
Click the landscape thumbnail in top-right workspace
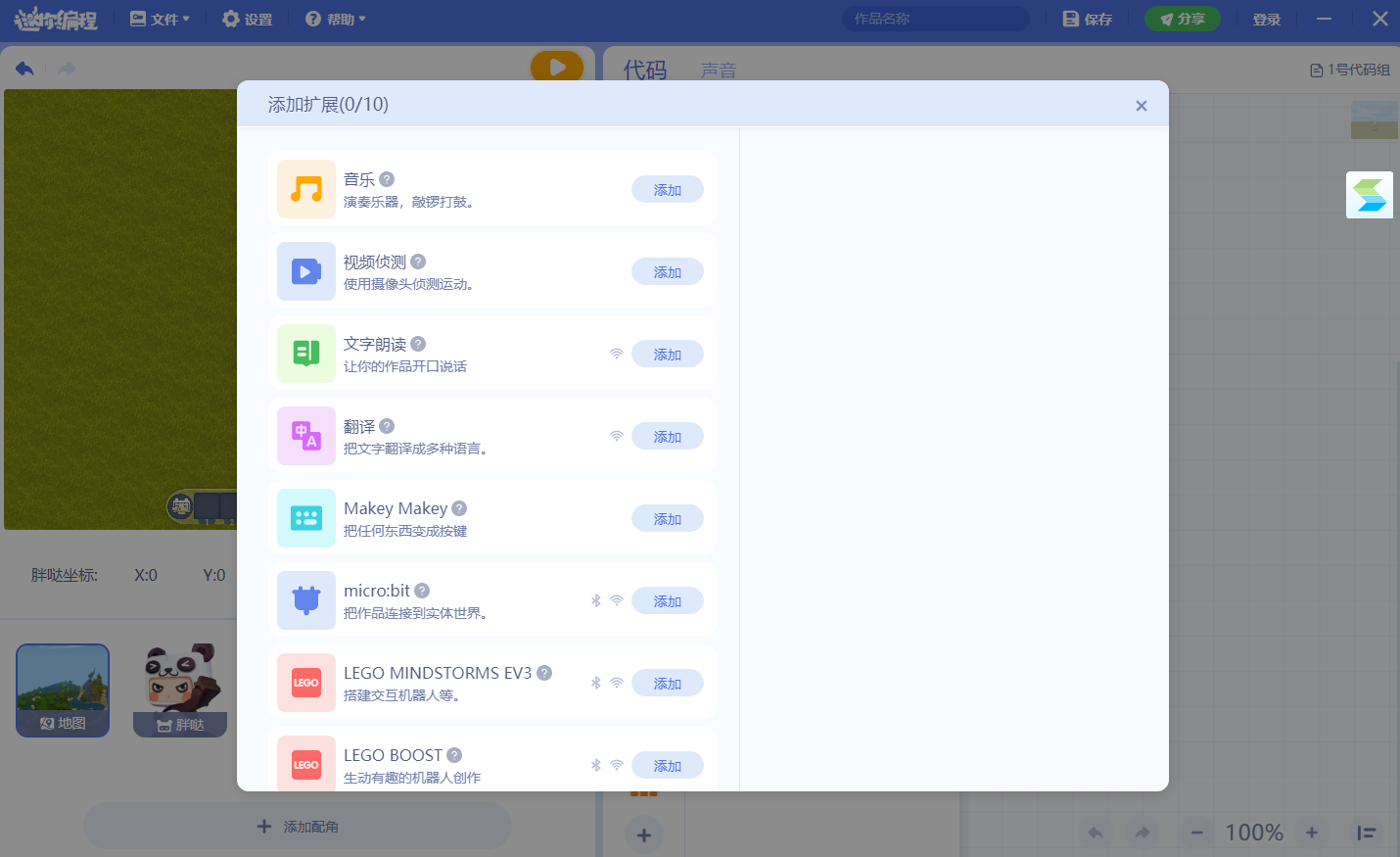pos(1375,119)
